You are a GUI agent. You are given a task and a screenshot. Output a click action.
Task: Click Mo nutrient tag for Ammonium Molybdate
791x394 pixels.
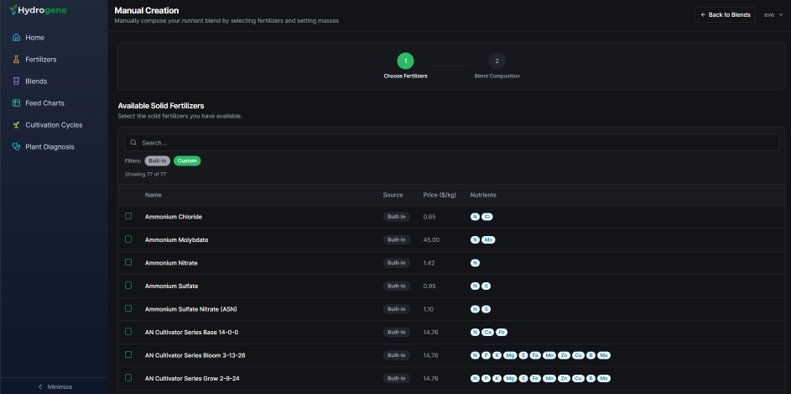coord(488,240)
